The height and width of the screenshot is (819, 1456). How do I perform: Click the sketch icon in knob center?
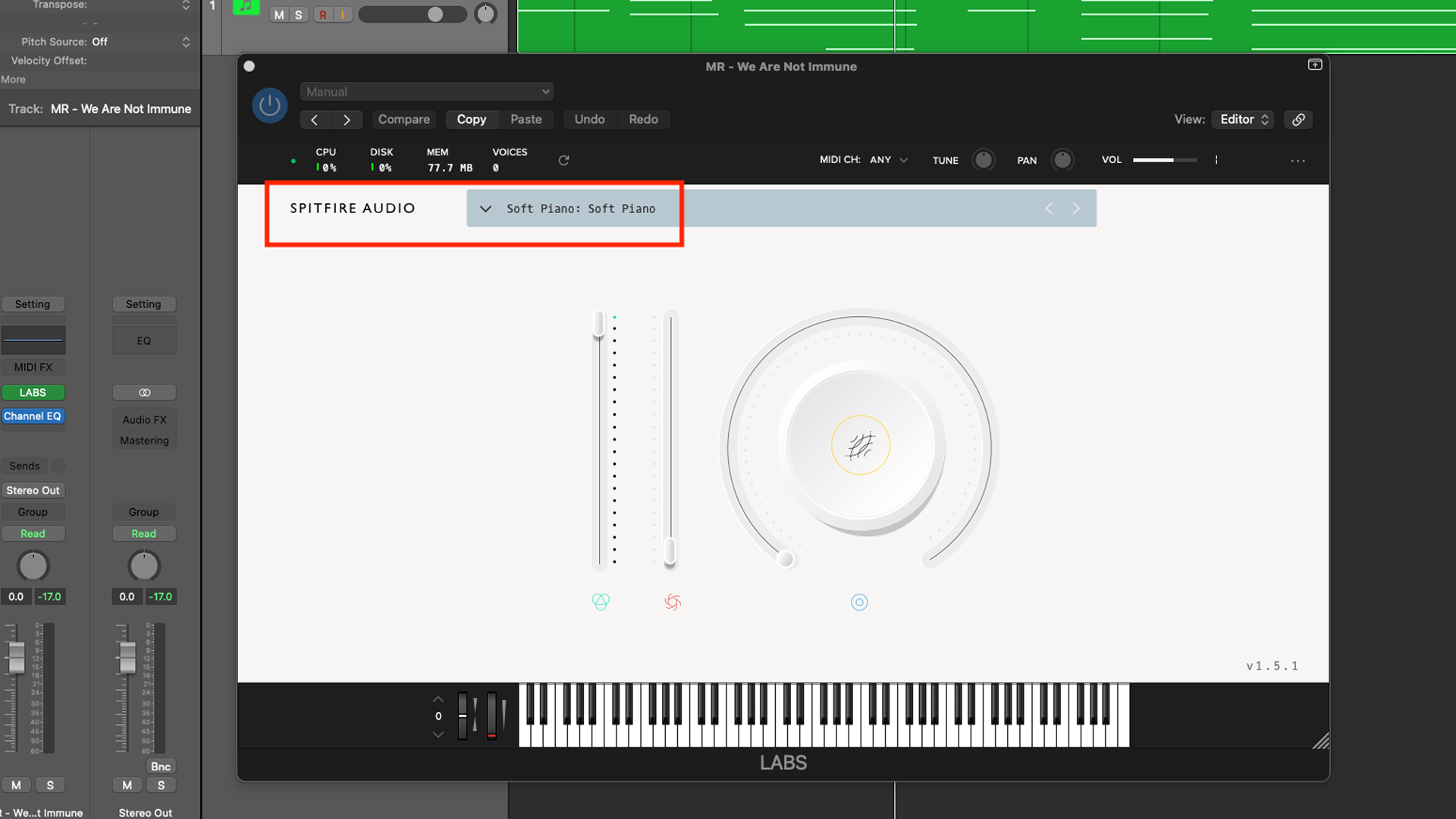[861, 445]
